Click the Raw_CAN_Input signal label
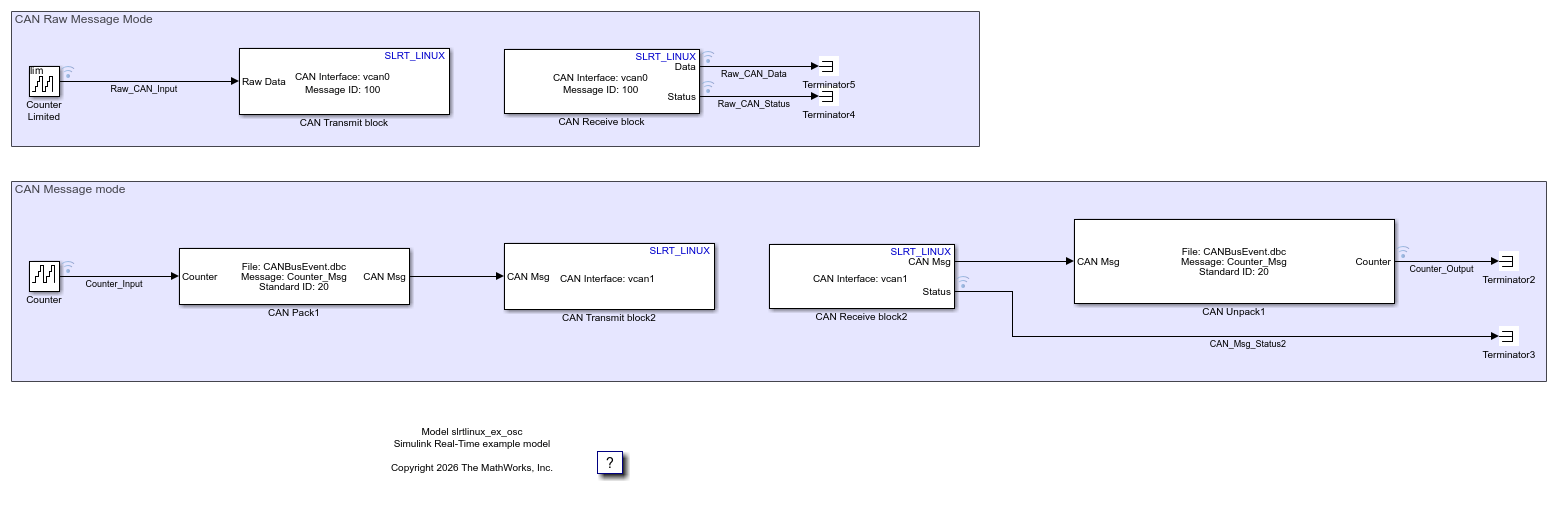Image resolution: width=1557 pixels, height=510 pixels. click(x=144, y=89)
